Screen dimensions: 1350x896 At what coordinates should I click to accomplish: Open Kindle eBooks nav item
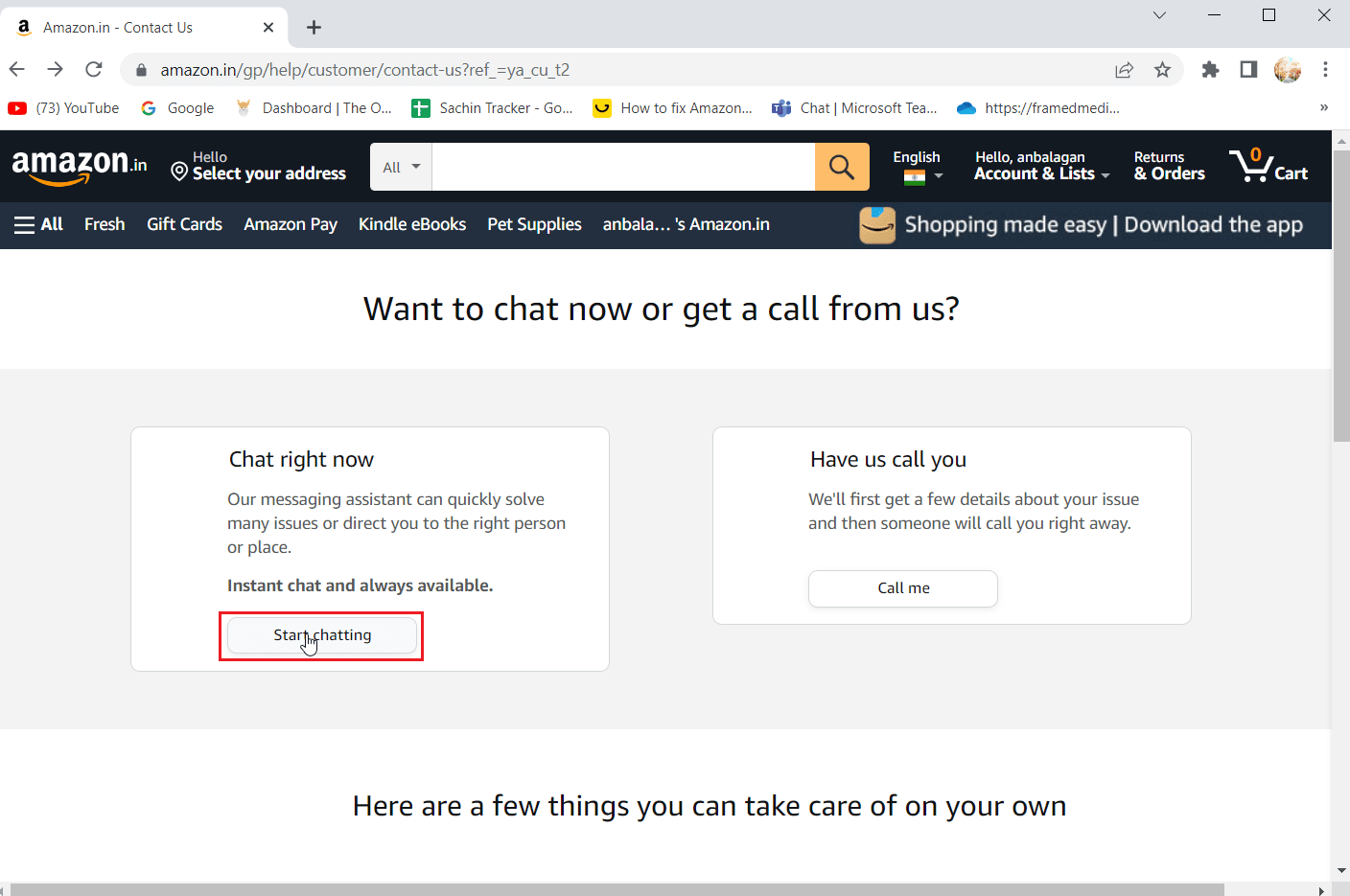click(412, 224)
